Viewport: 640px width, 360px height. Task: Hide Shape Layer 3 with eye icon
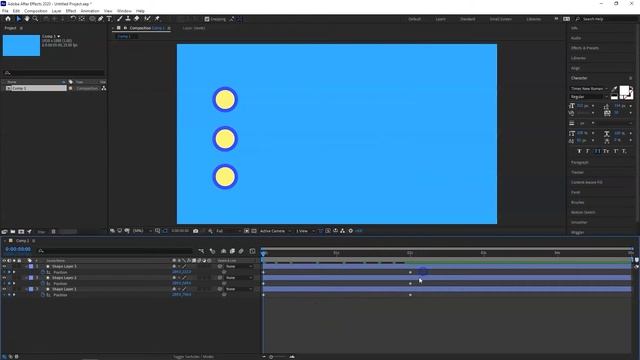tap(4, 266)
